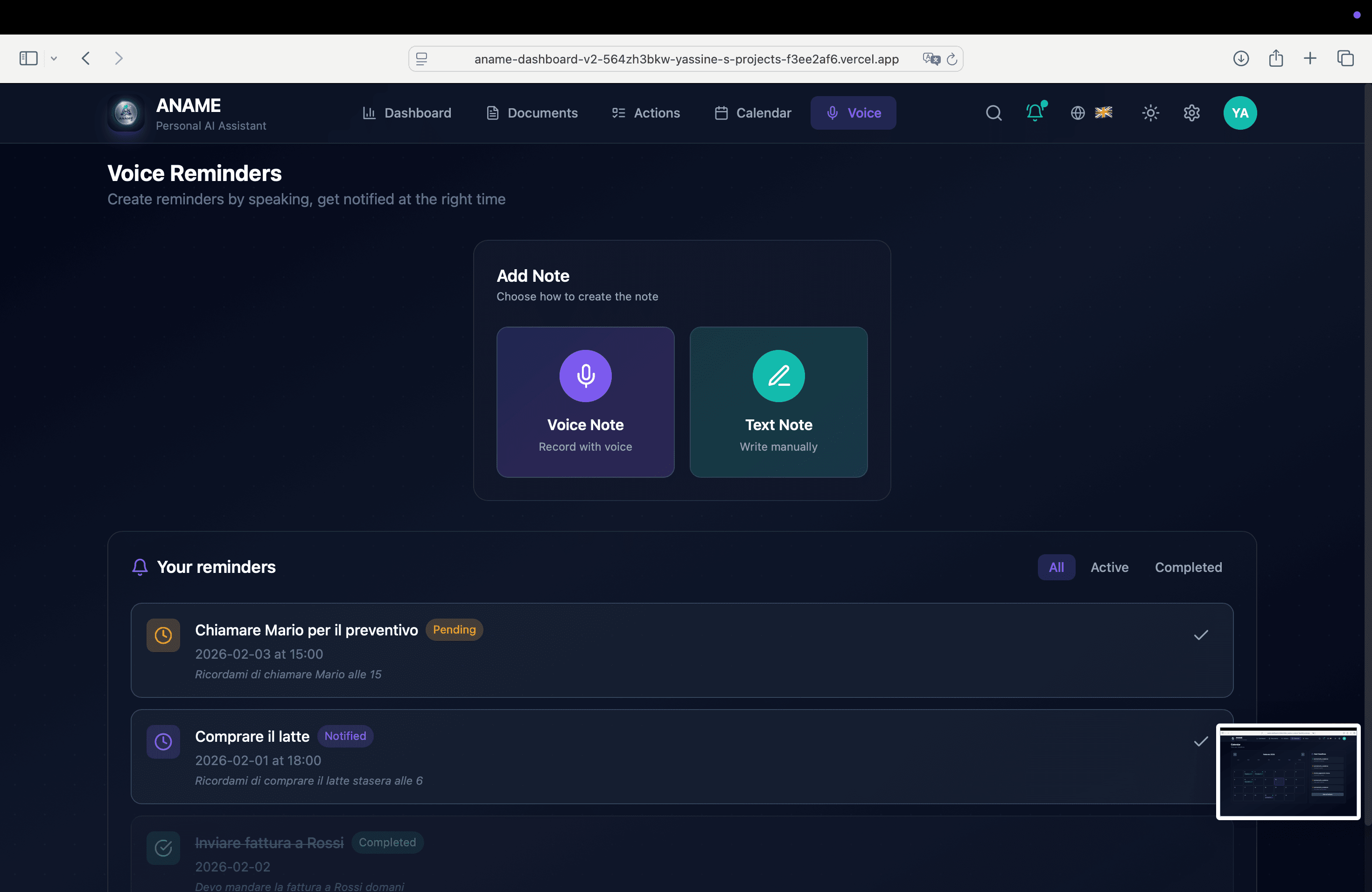The width and height of the screenshot is (1372, 892).
Task: Switch to Active reminders filter
Action: [1108, 567]
